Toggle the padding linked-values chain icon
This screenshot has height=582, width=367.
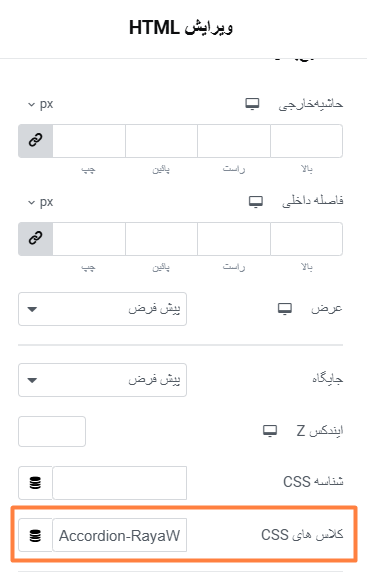pyautogui.click(x=36, y=239)
